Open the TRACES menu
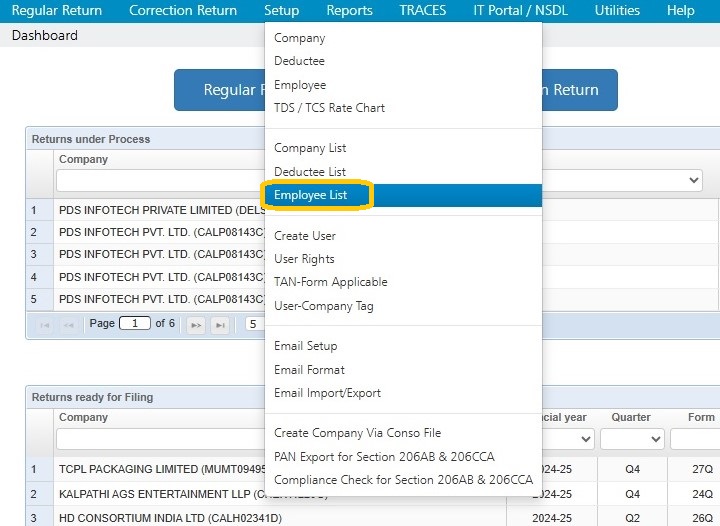This screenshot has height=526, width=720. 422,11
